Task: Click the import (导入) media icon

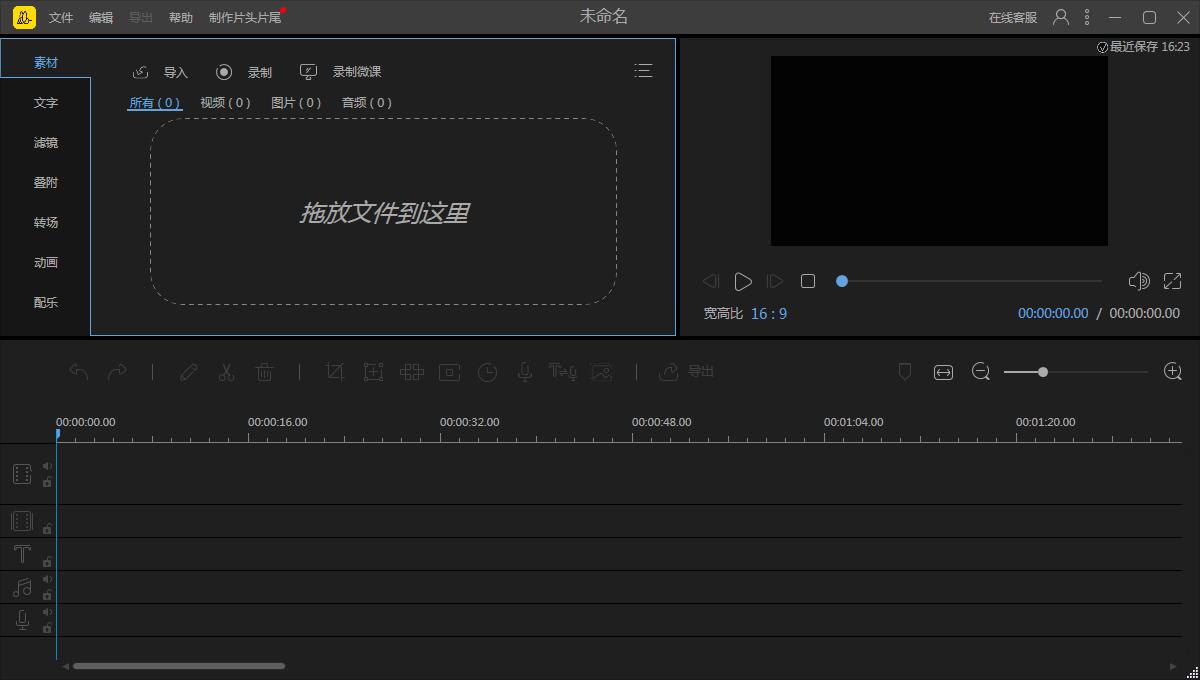Action: (141, 72)
